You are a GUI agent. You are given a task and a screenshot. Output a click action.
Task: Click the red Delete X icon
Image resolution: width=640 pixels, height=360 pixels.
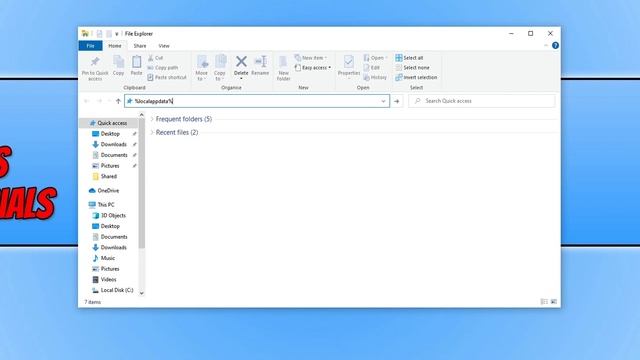241,62
